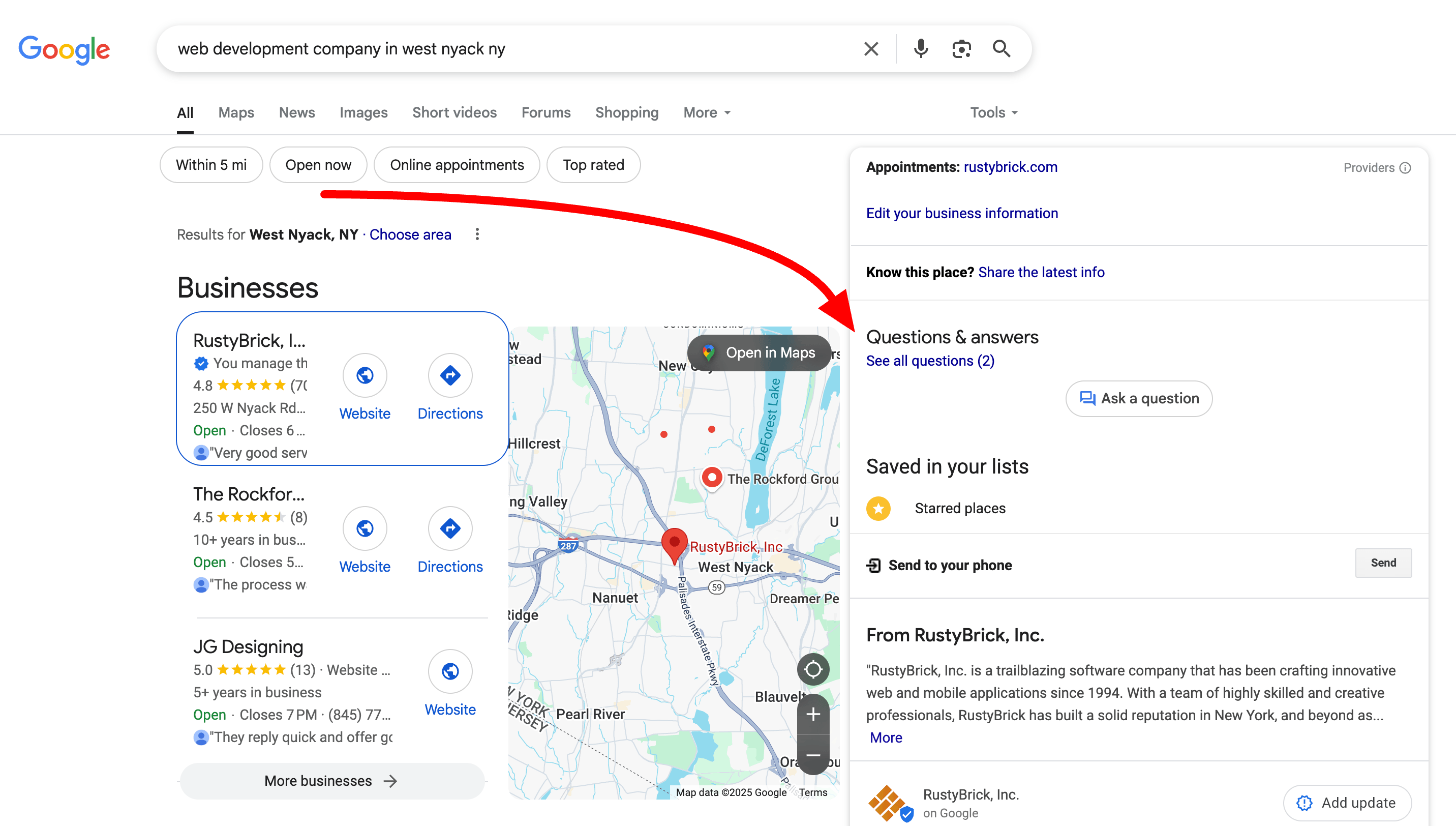The image size is (1456, 826).
Task: Toggle the Top rated filter chip
Action: click(593, 164)
